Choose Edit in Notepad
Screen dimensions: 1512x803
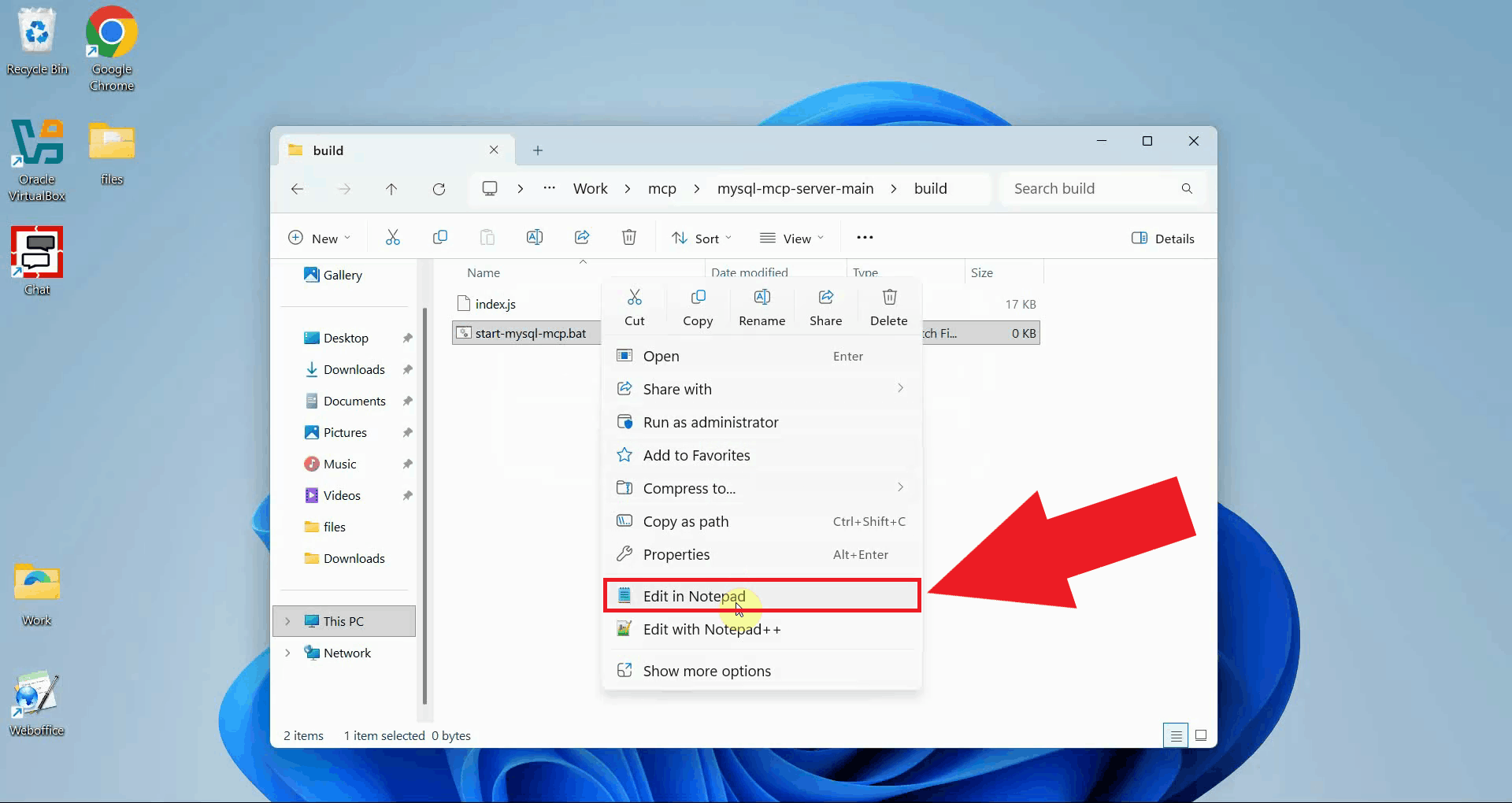point(762,596)
